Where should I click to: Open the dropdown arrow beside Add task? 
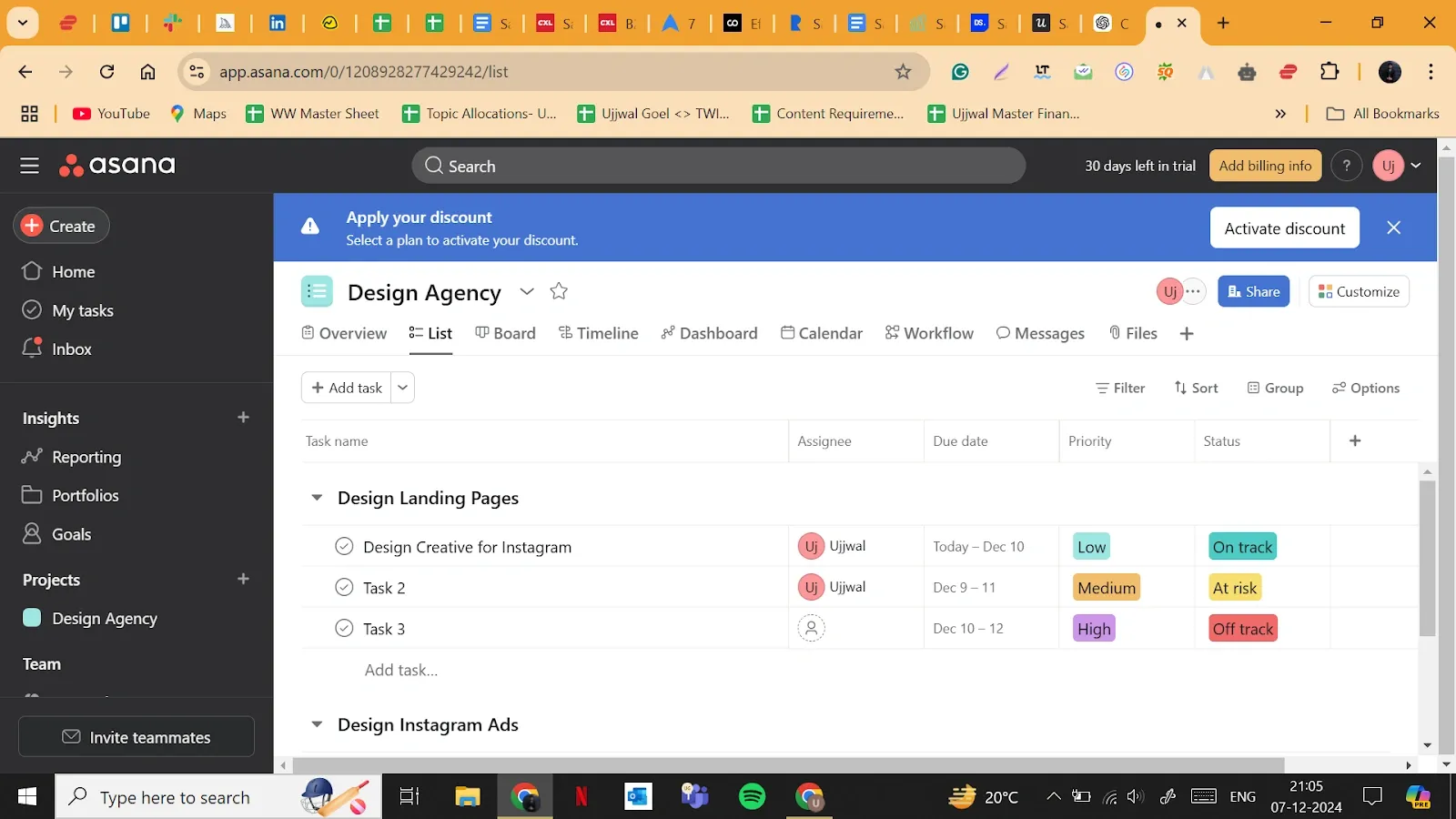tap(402, 388)
